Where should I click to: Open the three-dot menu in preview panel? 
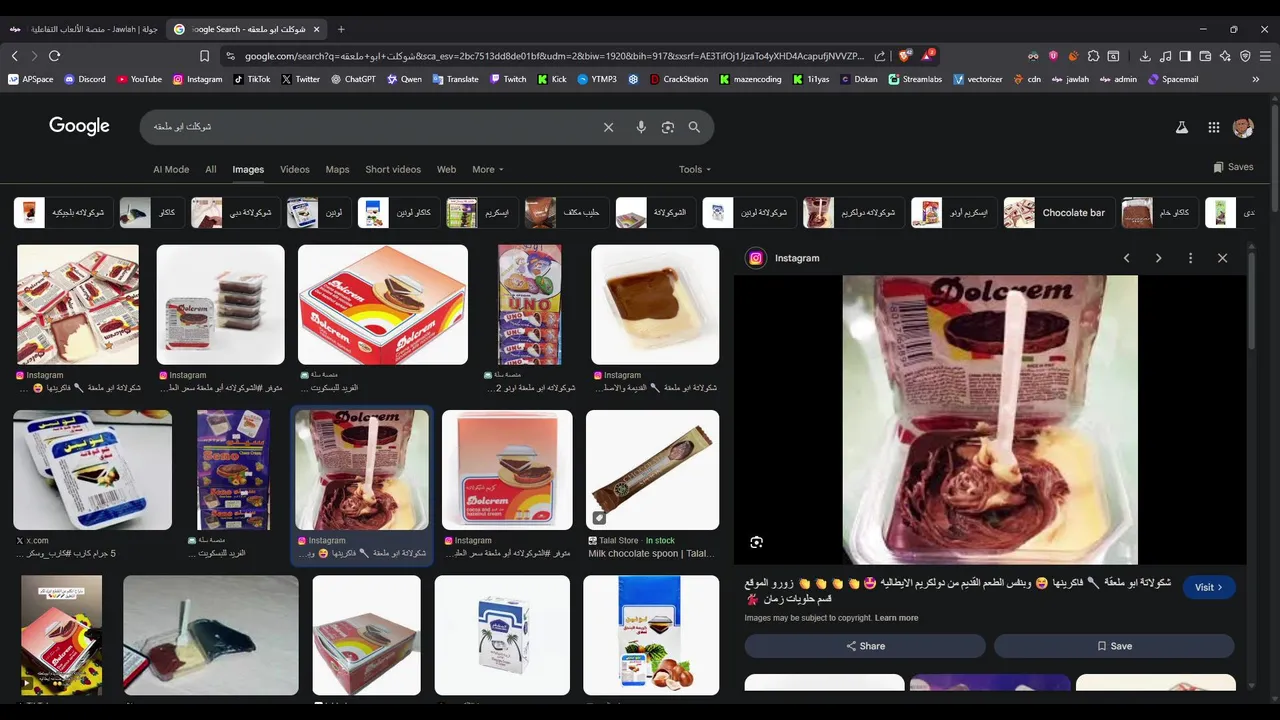click(1190, 258)
